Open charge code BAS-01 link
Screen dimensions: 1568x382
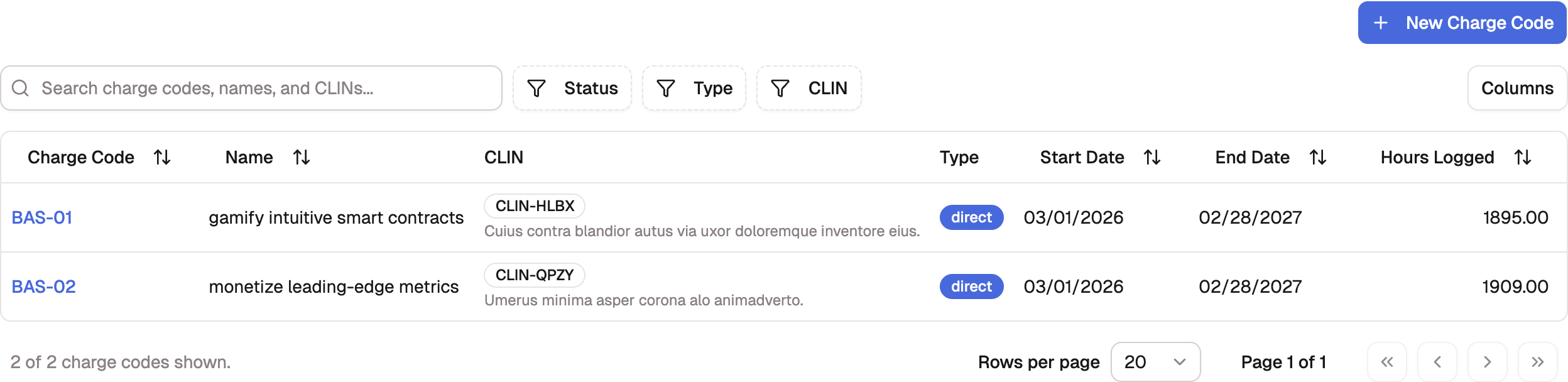tap(42, 217)
